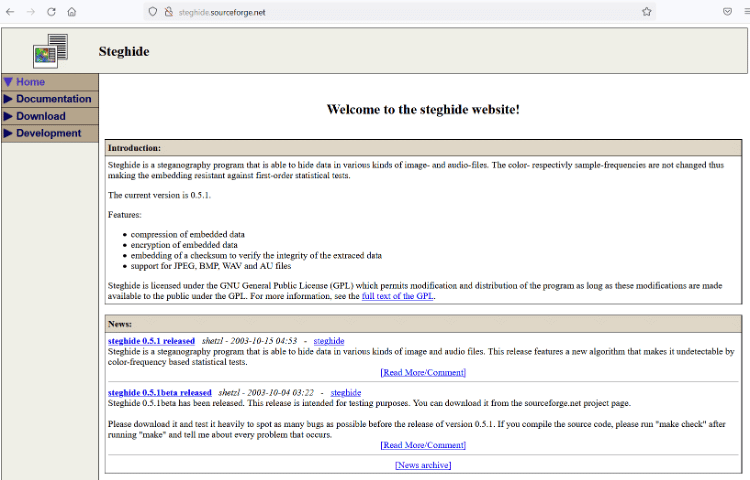Image resolution: width=750 pixels, height=480 pixels.
Task: Click Read More/Comment under the 0.5.1beta news
Action: [423, 445]
